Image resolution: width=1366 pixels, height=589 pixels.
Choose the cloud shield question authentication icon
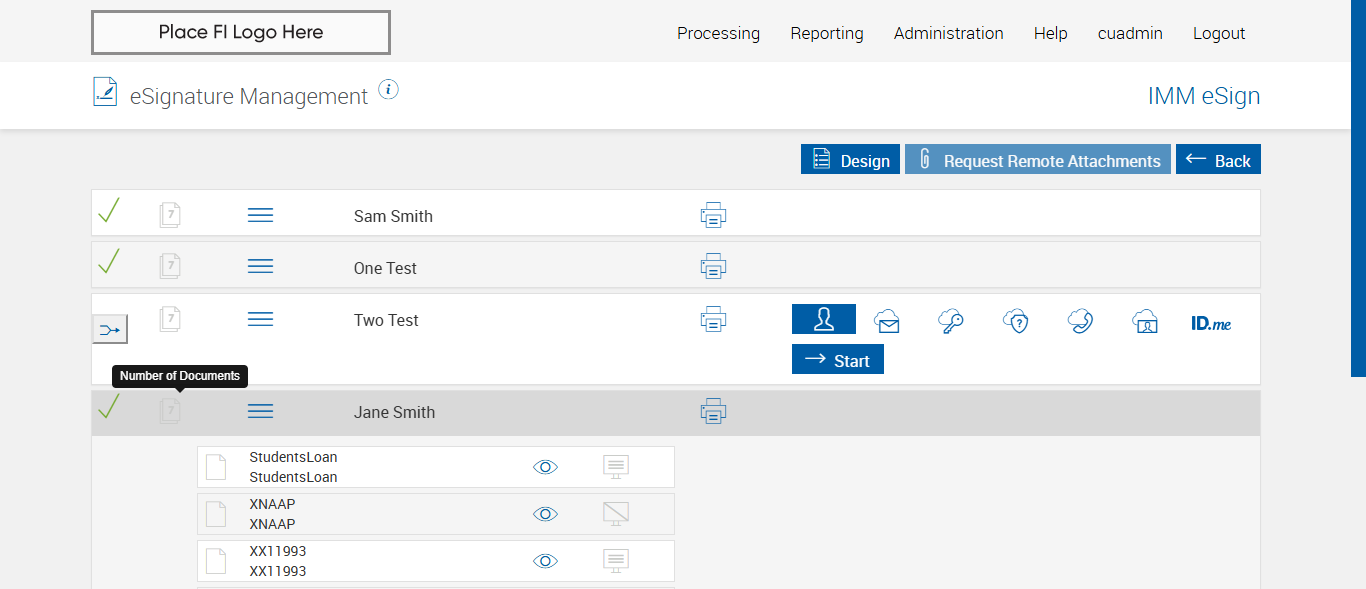(1016, 321)
